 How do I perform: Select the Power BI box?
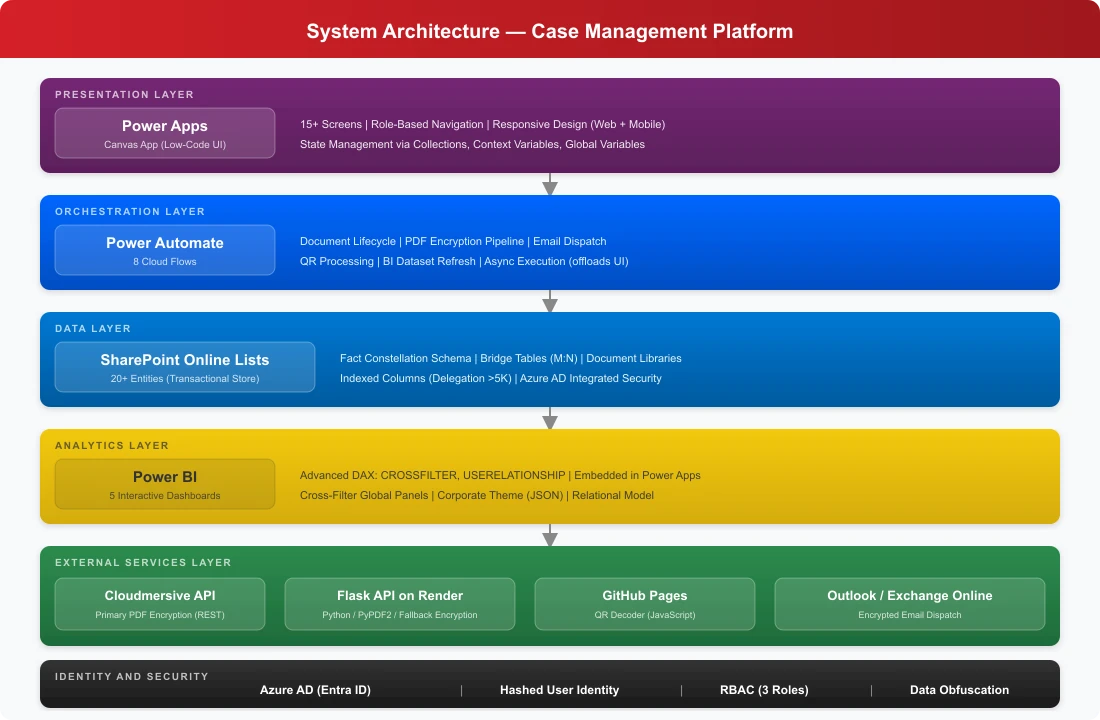coord(165,484)
